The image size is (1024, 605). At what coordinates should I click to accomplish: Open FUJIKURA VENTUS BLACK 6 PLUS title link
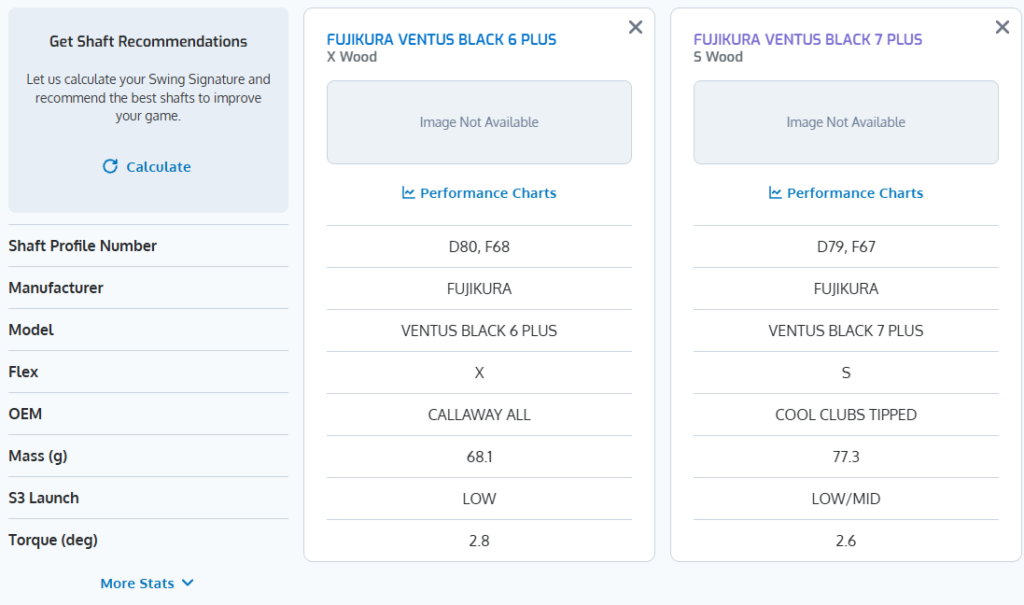coord(441,40)
